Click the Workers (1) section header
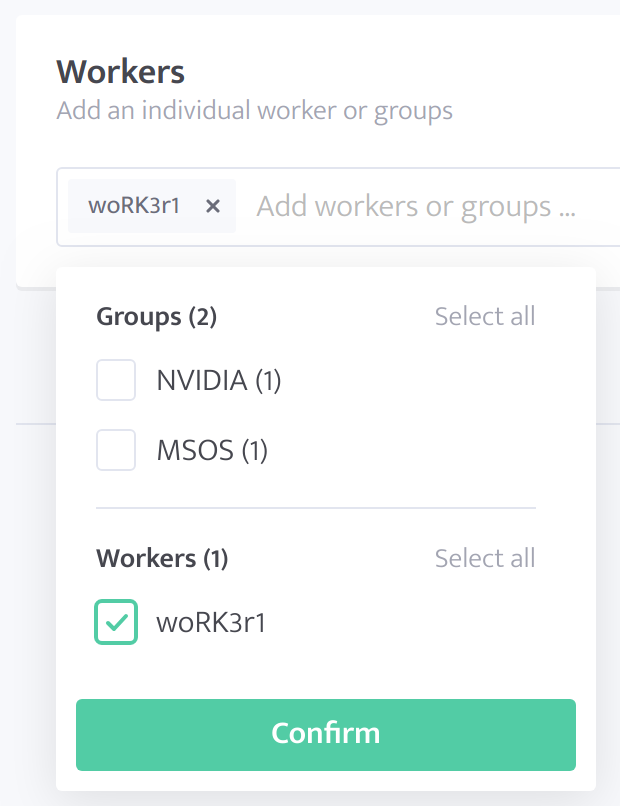This screenshot has height=806, width=620. (x=162, y=559)
